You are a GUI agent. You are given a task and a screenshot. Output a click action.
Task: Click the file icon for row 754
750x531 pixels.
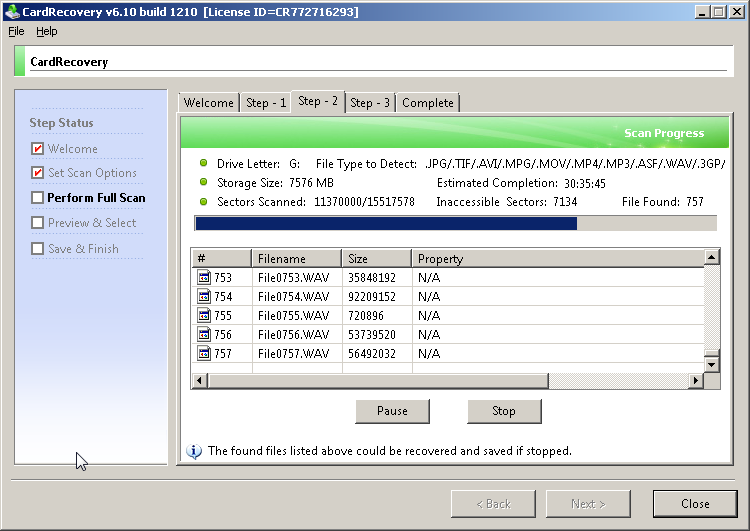(x=204, y=297)
